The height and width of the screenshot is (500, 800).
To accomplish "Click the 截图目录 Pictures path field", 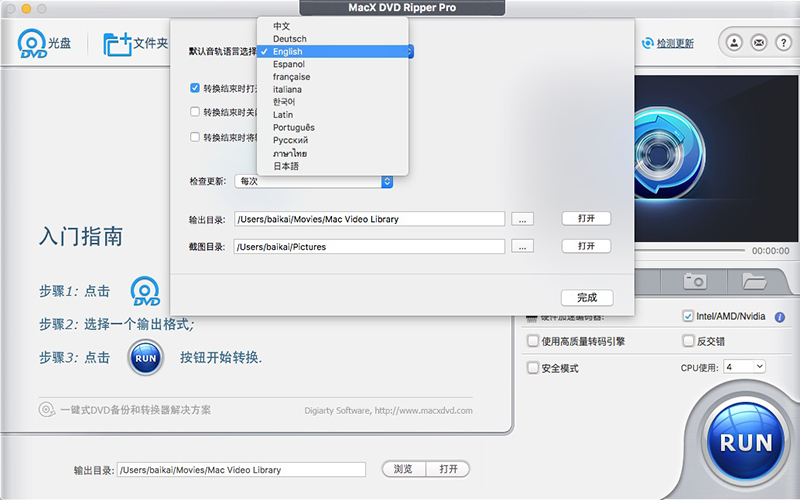I will (369, 246).
